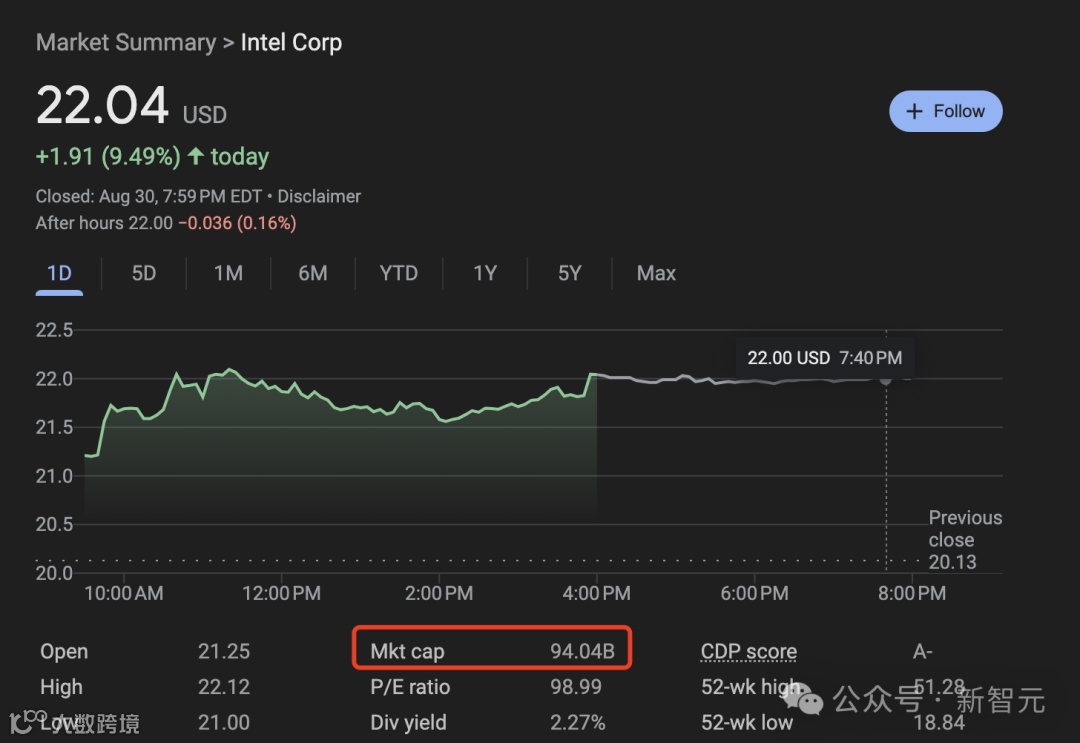Open the 6M chart range

313,273
